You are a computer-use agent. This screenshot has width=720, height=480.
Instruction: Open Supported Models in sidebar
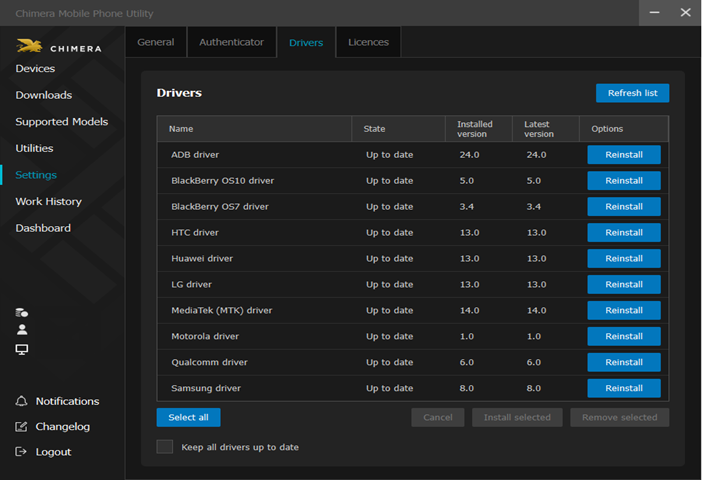point(61,122)
